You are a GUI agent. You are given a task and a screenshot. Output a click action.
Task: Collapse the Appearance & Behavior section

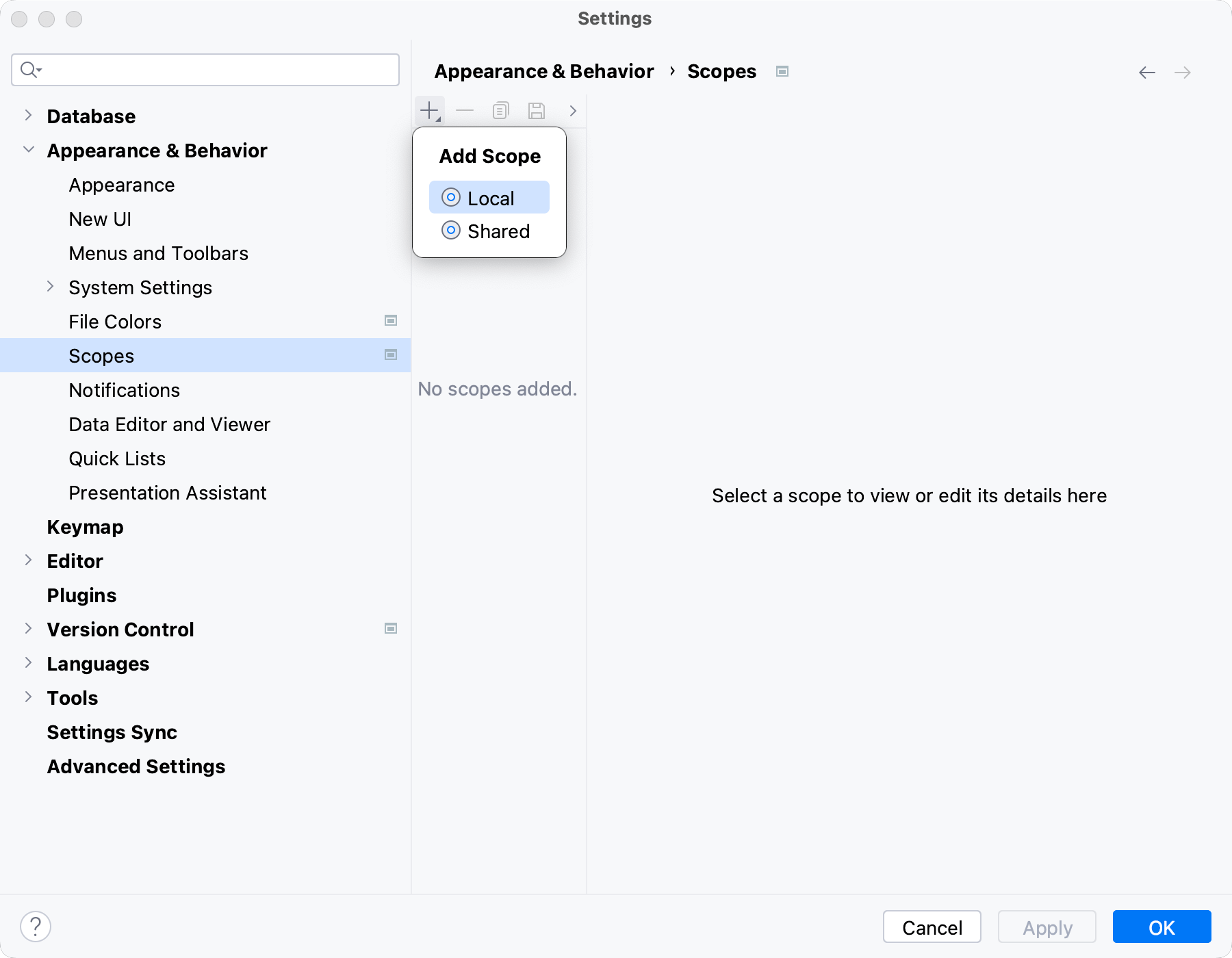point(28,149)
